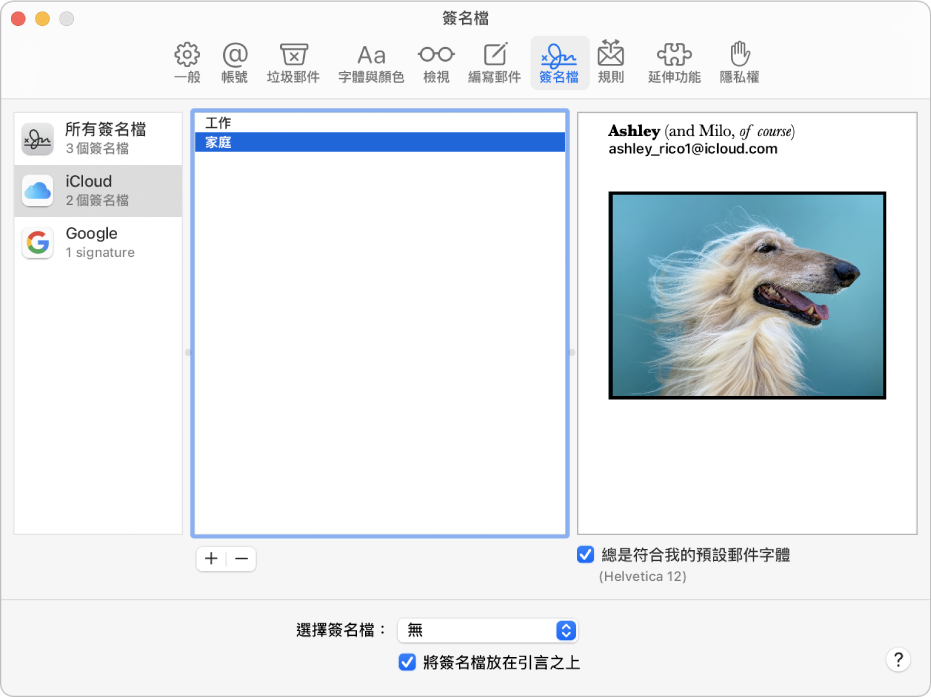Open the 帳號 (Accounts) pane
The width and height of the screenshot is (931, 697).
234,62
